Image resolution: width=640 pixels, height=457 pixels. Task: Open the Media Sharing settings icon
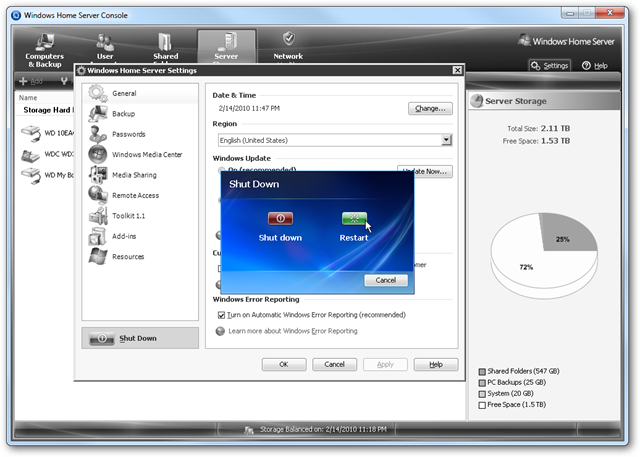[98, 175]
